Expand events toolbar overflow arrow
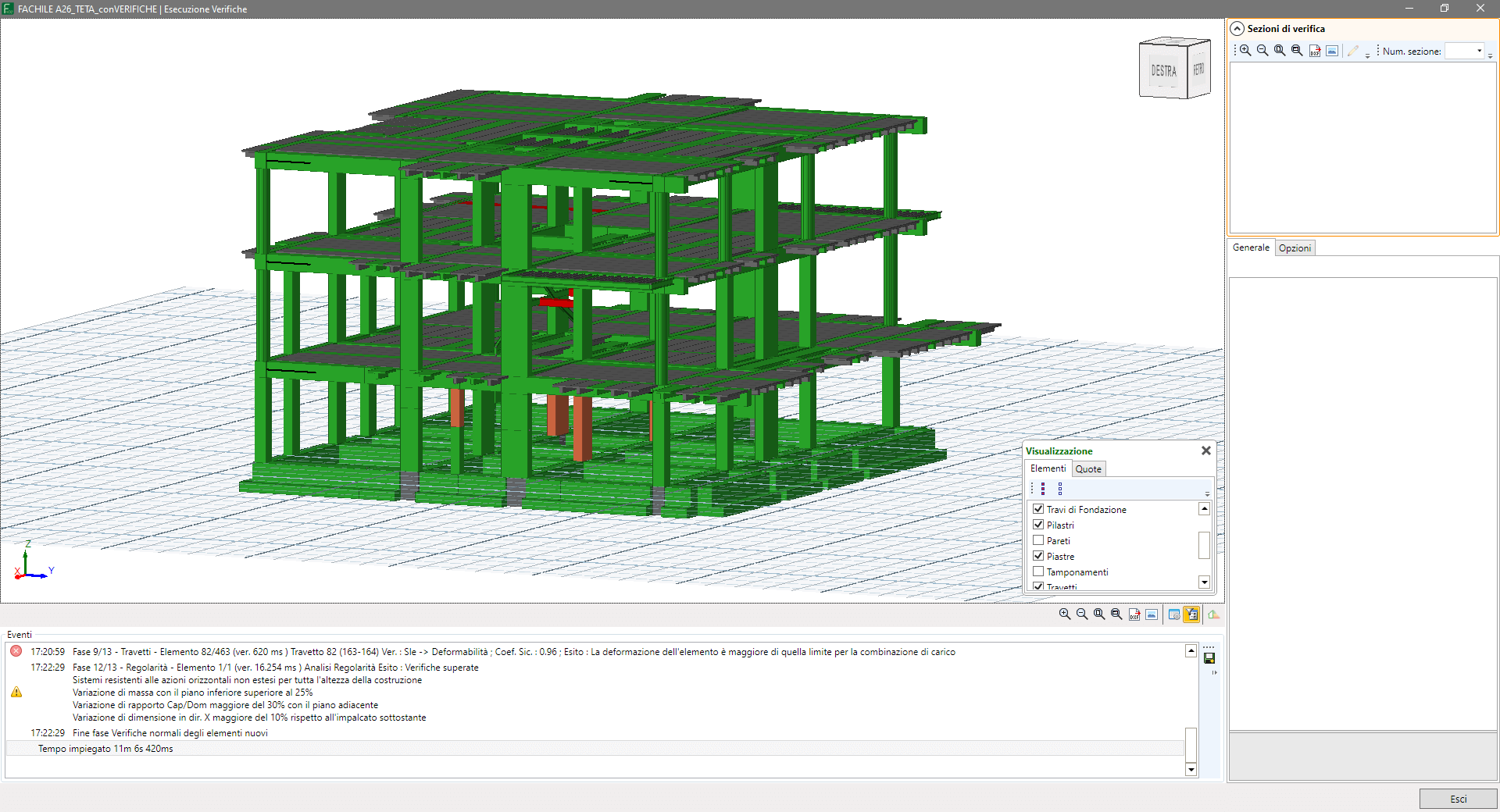The height and width of the screenshot is (812, 1500). click(x=1214, y=672)
